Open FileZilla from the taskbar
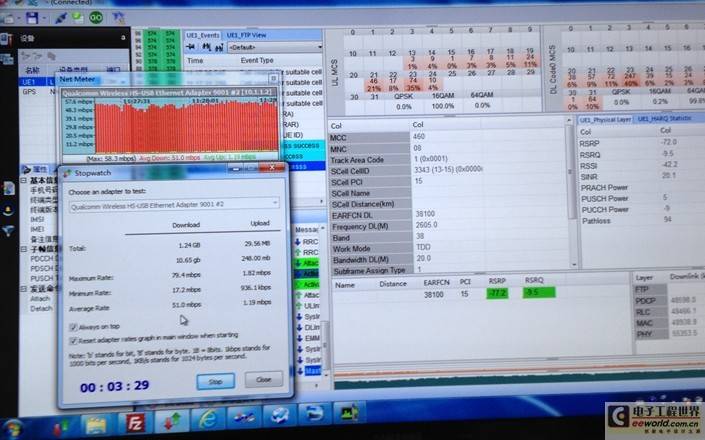 [135, 423]
